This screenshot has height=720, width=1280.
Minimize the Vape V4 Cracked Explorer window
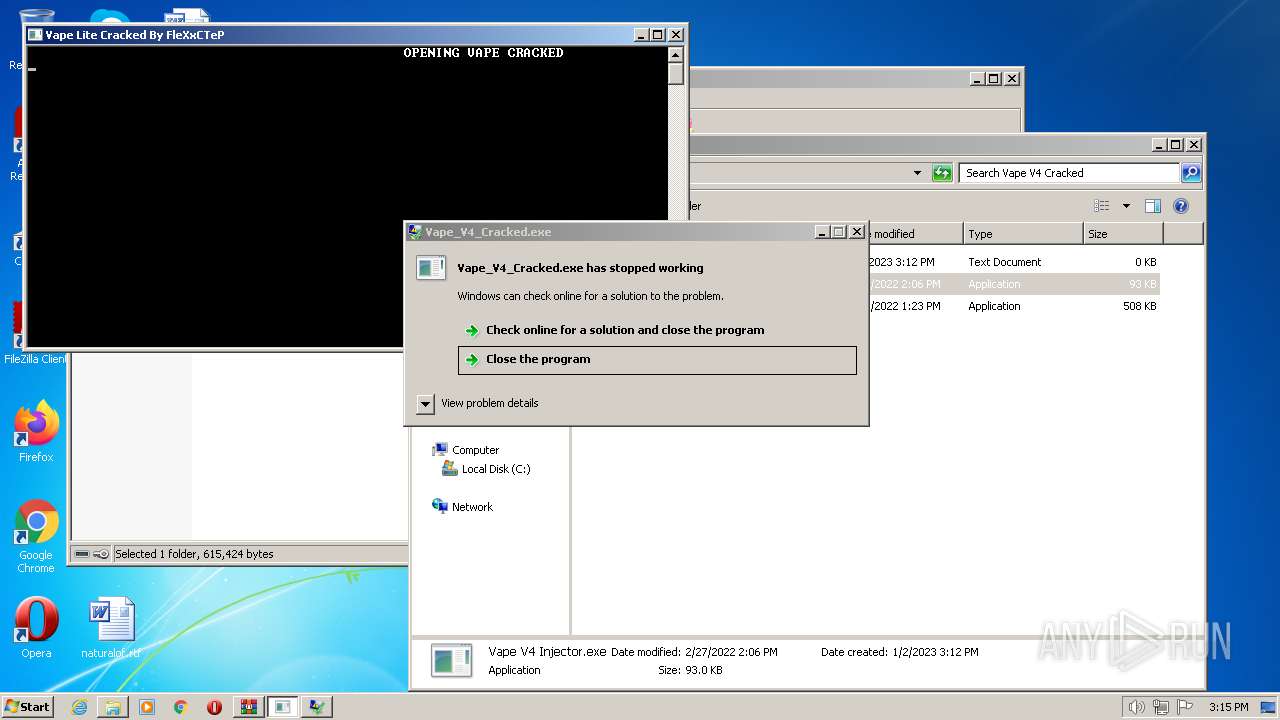pyautogui.click(x=1159, y=144)
